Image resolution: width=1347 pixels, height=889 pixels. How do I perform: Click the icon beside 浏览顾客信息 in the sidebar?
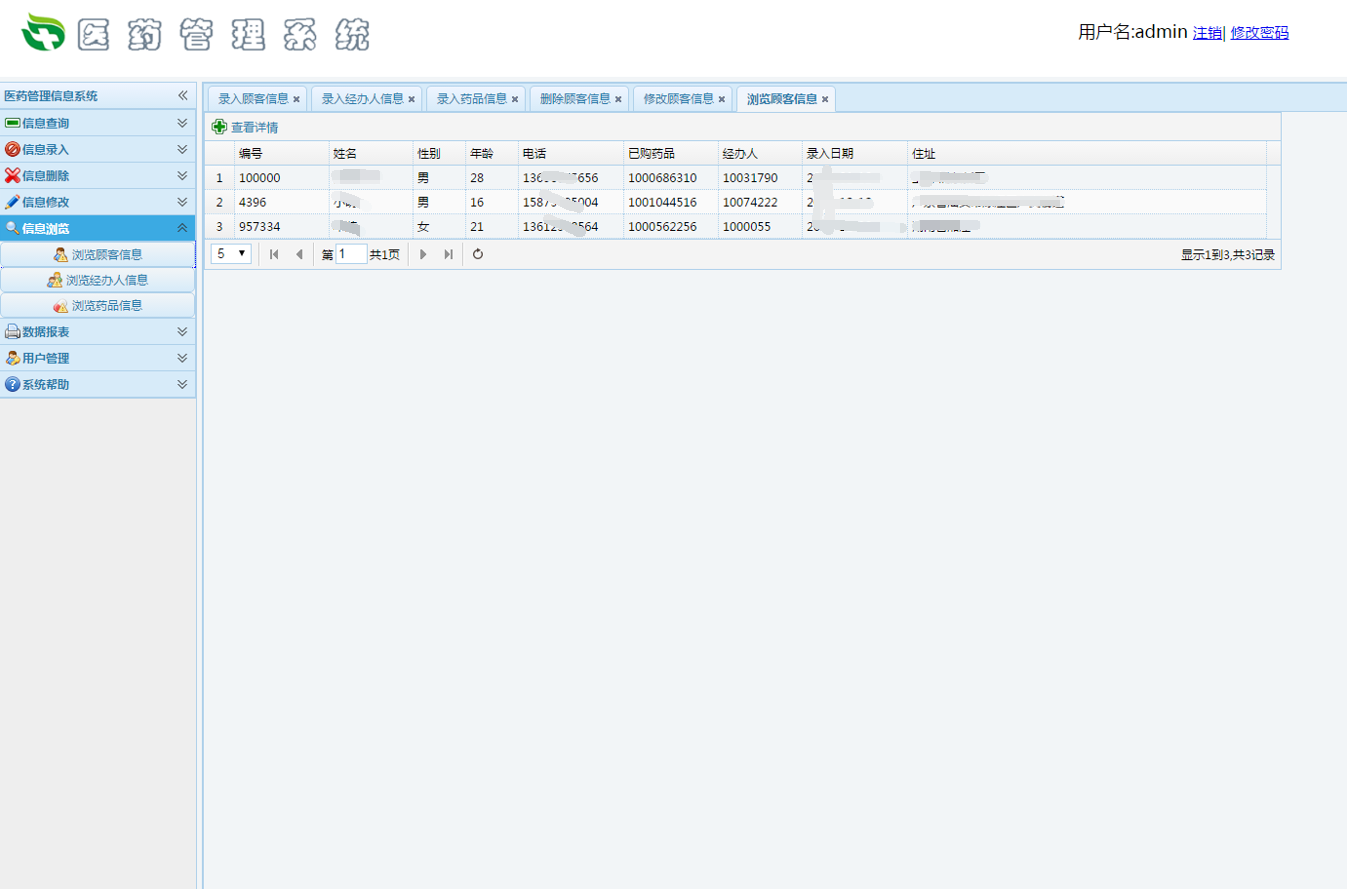click(x=60, y=255)
